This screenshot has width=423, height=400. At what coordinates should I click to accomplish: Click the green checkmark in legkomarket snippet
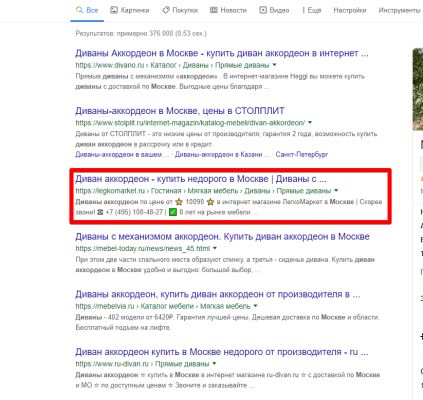[173, 212]
